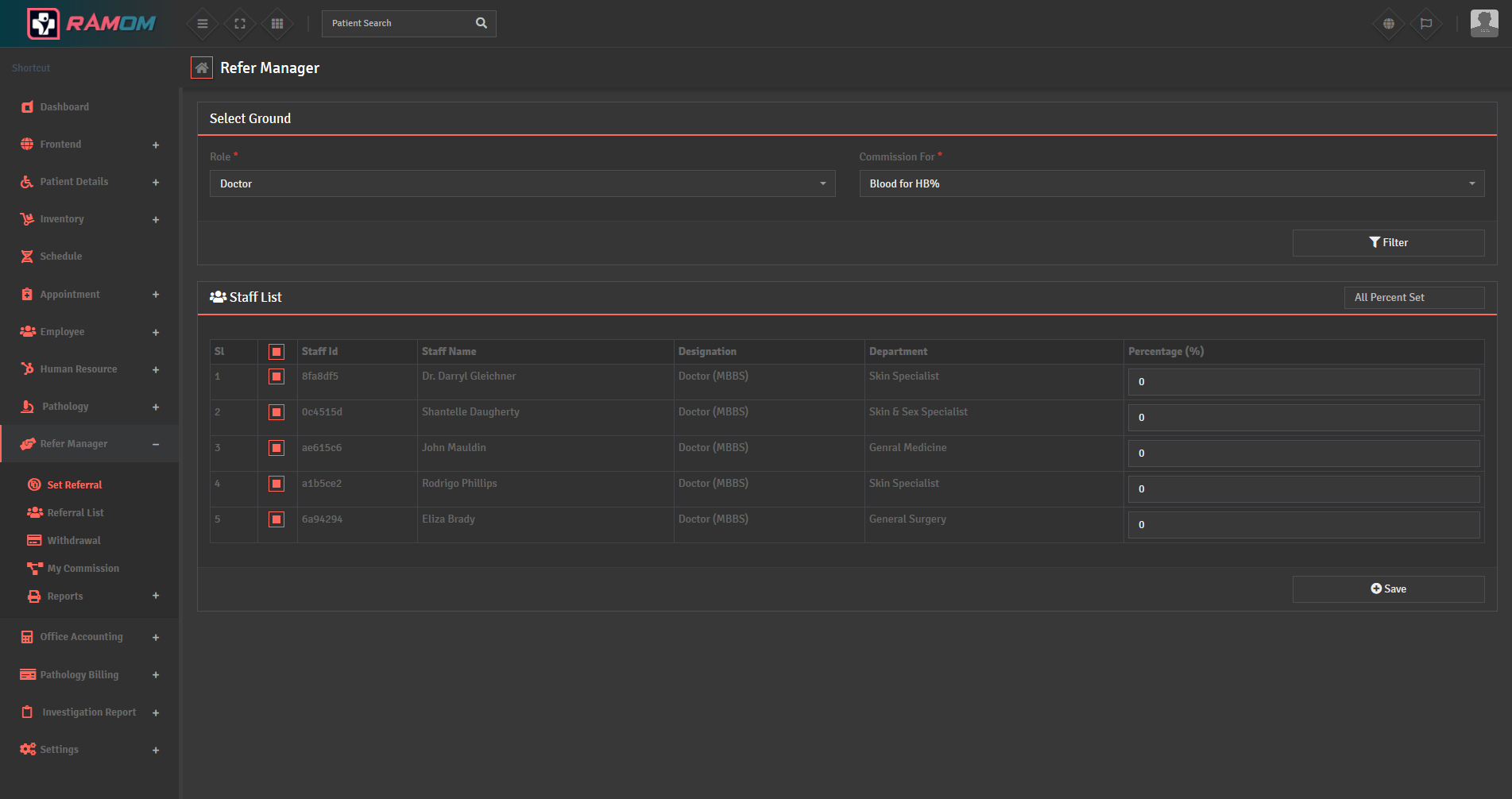Viewport: 1512px width, 799px height.
Task: Click the fullscreen toggle icon in top bar
Action: tap(239, 23)
